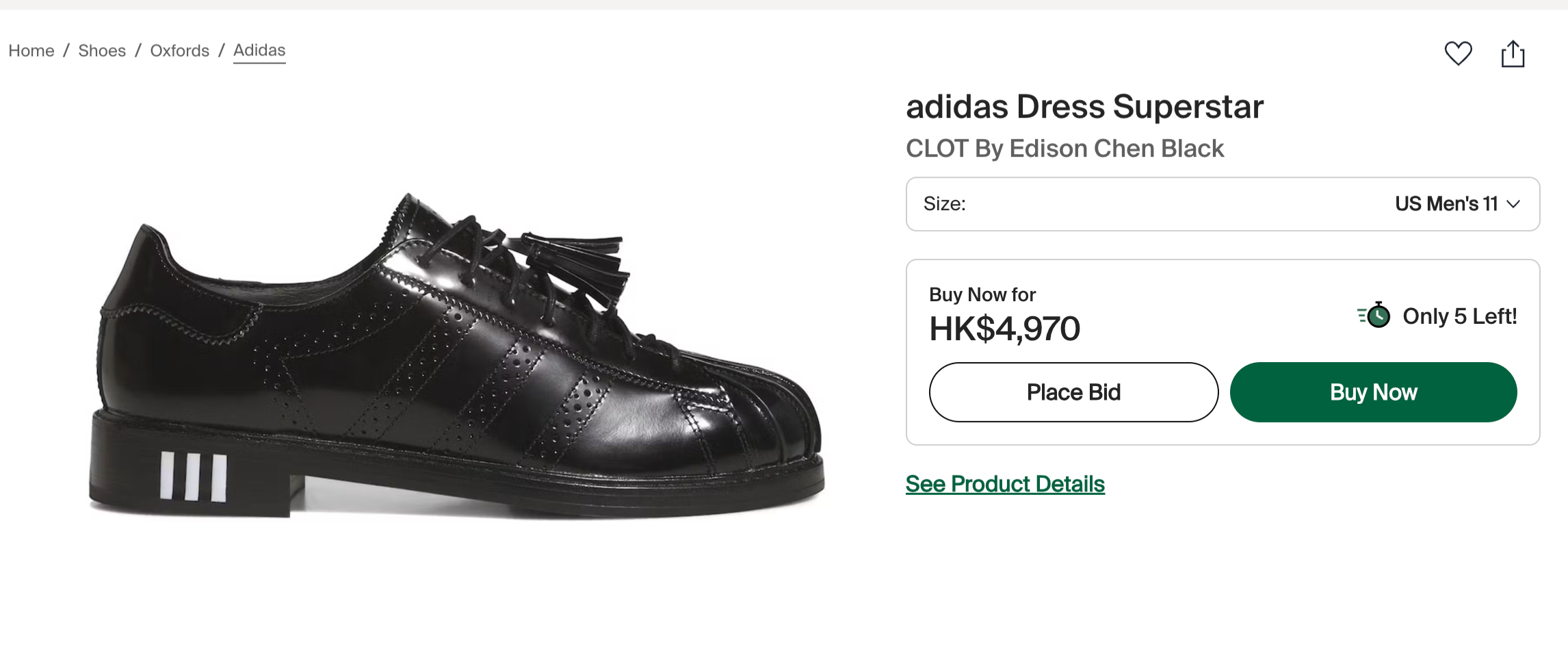Favorite the shoe with the heart icon
The height and width of the screenshot is (649, 1568).
(x=1458, y=53)
